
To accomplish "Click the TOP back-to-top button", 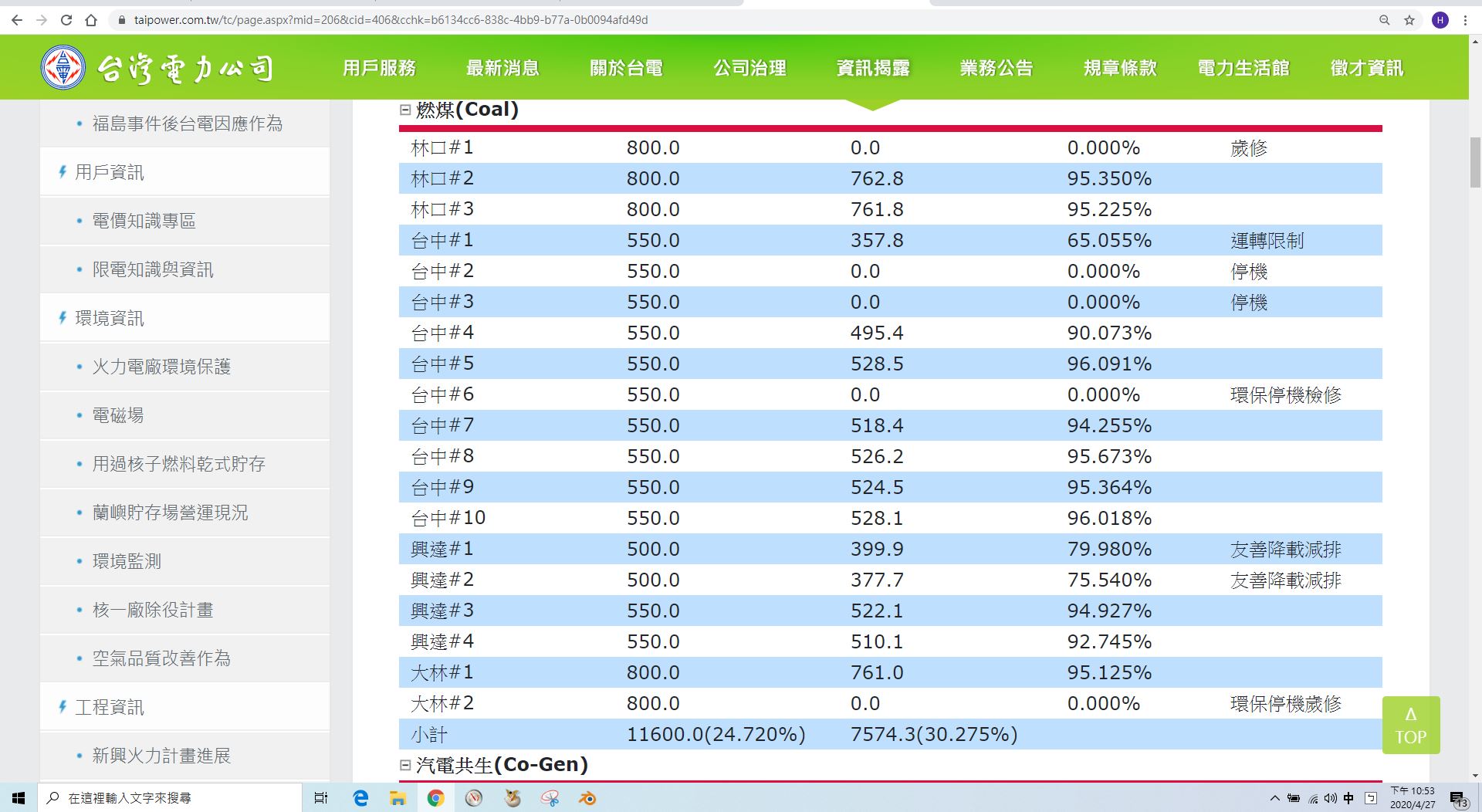I will click(x=1411, y=725).
